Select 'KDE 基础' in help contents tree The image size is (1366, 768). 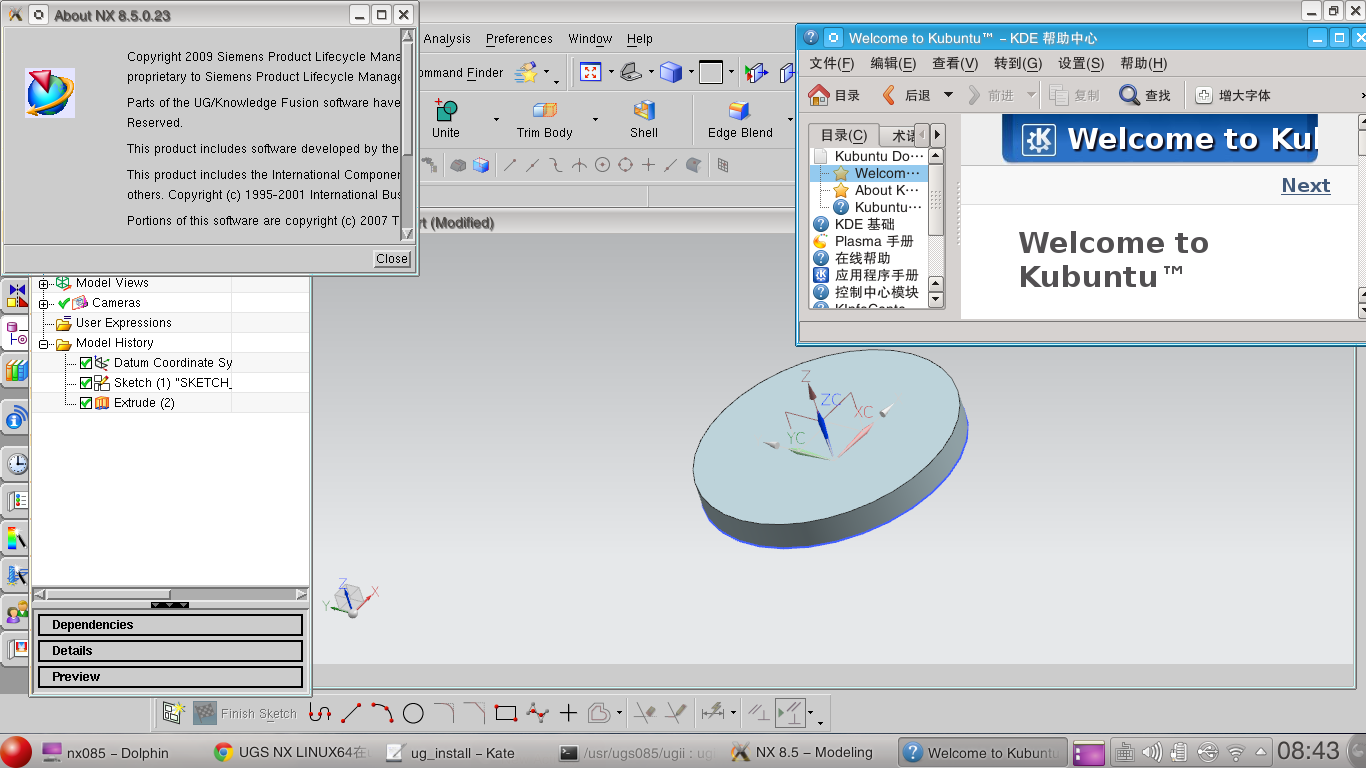pyautogui.click(x=864, y=224)
